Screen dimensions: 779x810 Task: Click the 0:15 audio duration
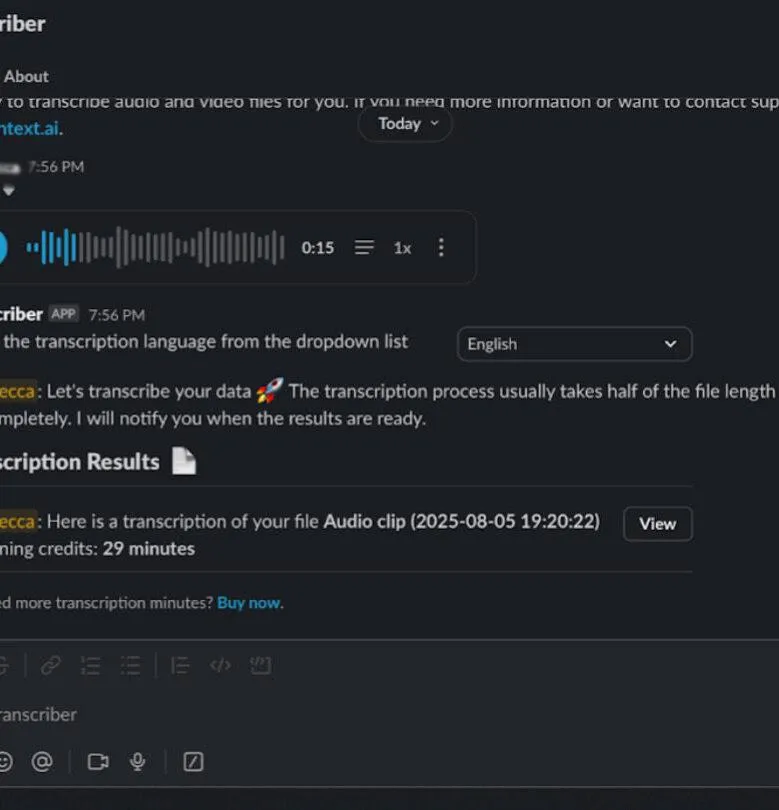[318, 248]
